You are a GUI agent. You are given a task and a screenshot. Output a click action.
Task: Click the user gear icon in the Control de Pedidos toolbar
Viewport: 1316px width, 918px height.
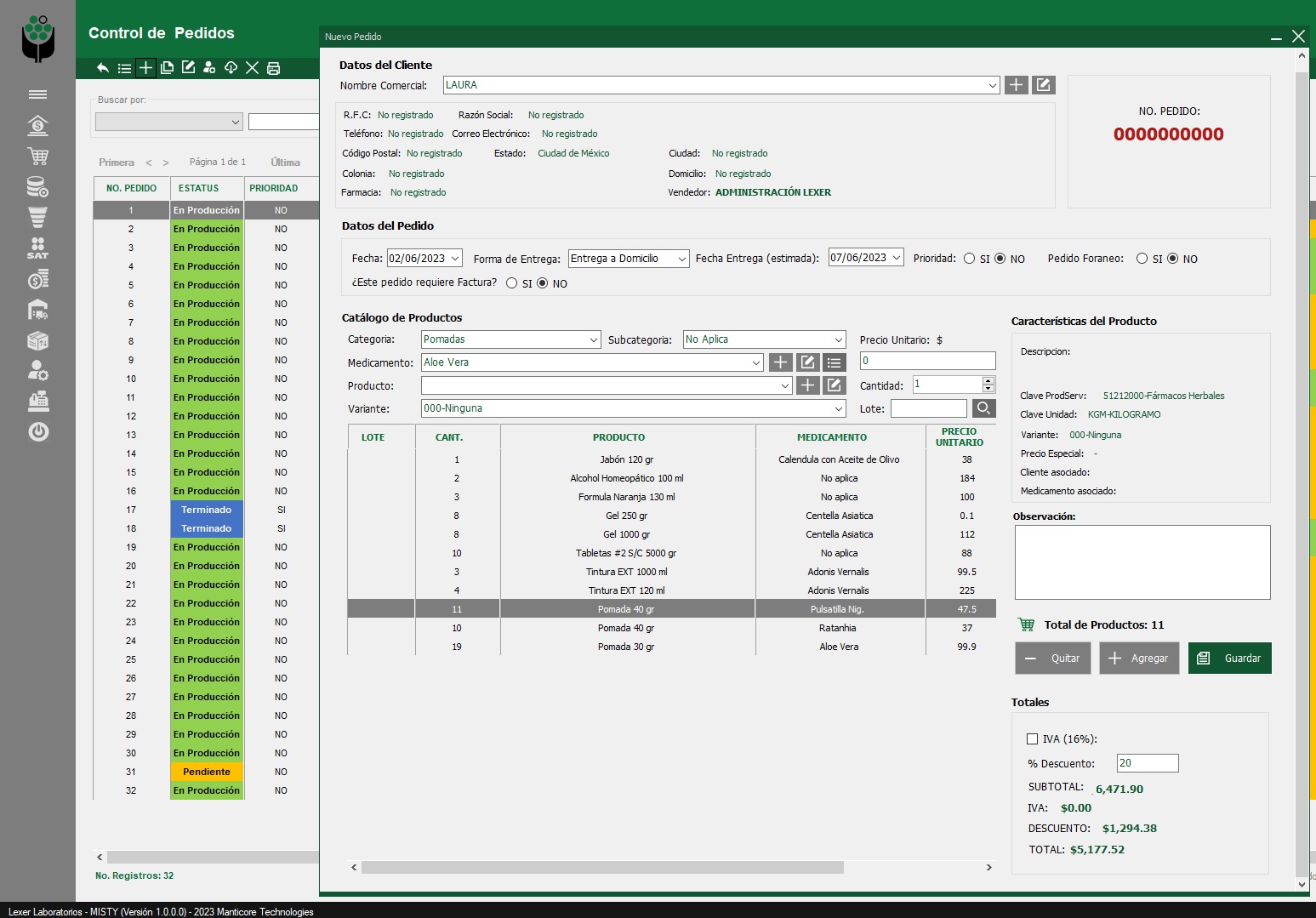209,68
